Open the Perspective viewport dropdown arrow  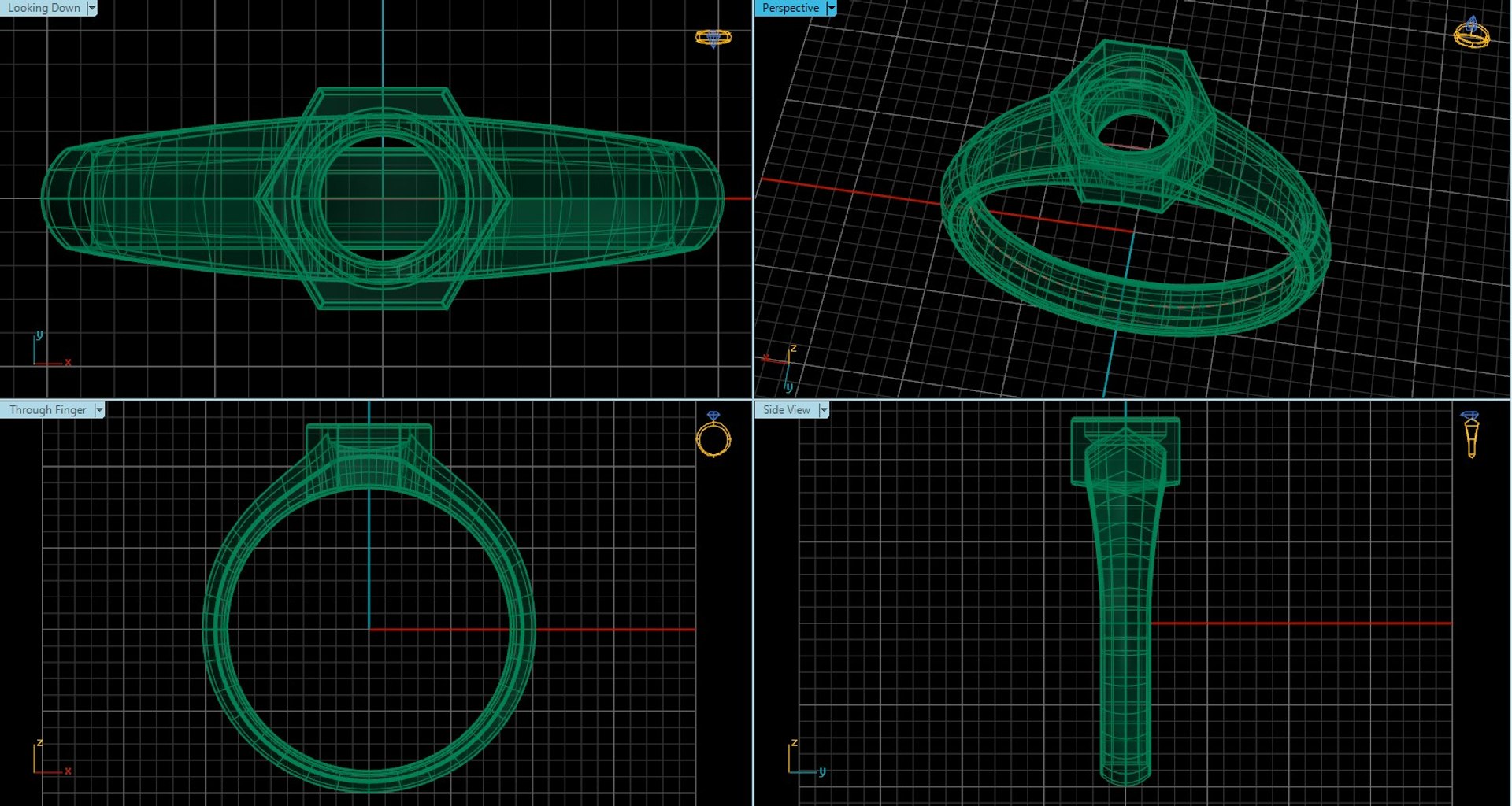pos(831,8)
